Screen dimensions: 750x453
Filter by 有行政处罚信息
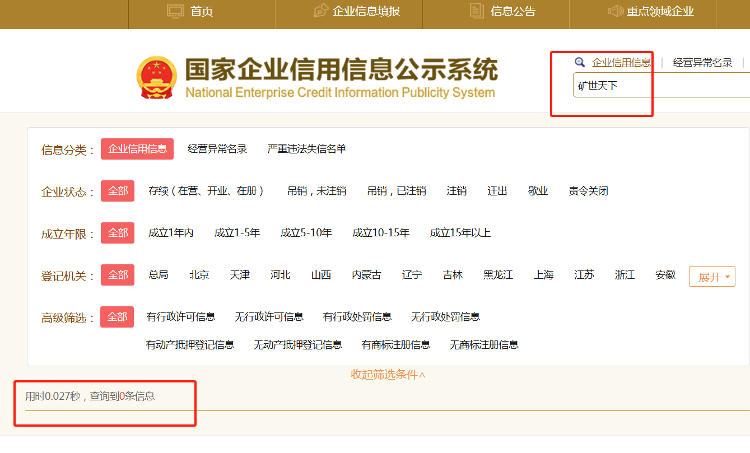click(357, 317)
